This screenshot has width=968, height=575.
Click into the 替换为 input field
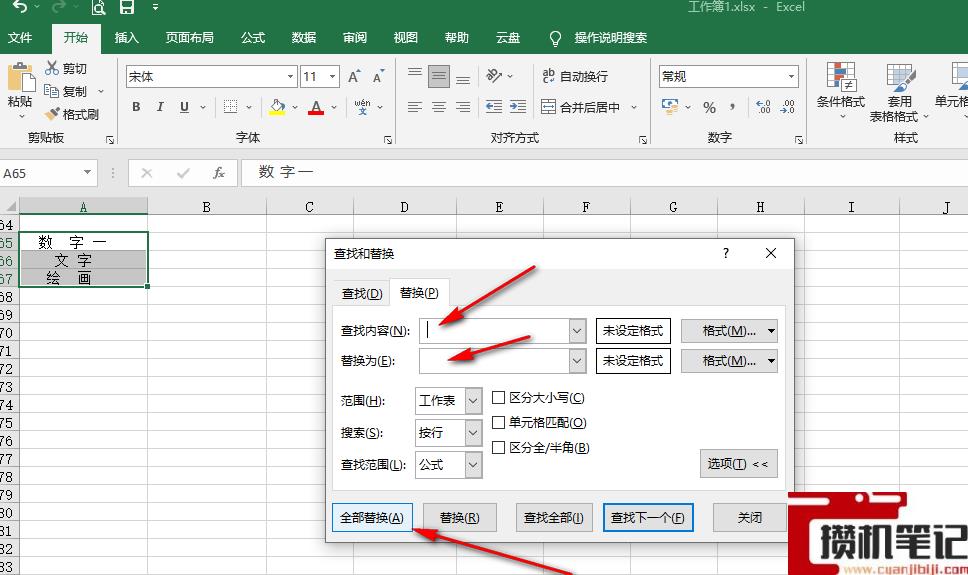[494, 361]
